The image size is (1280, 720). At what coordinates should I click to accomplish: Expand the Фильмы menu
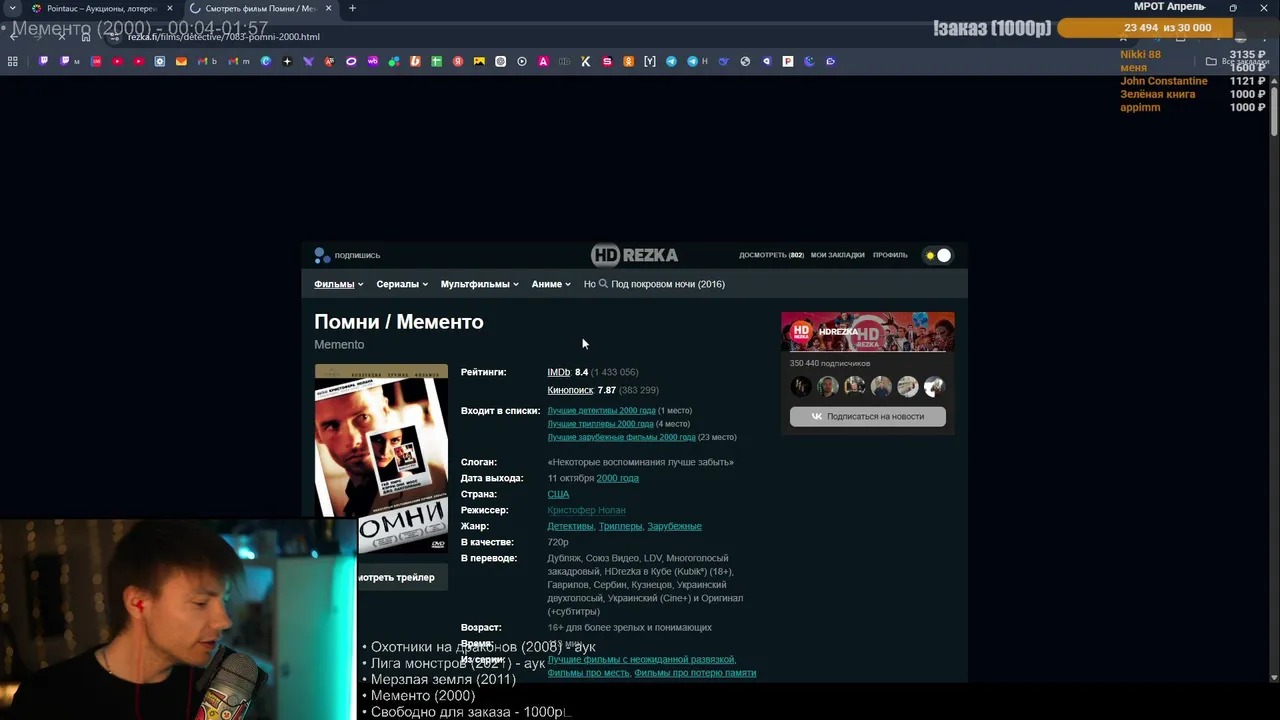338,284
